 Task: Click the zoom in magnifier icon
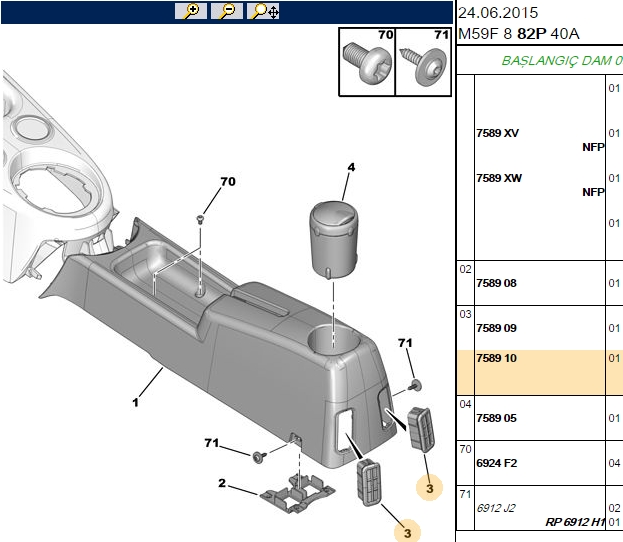[x=191, y=11]
